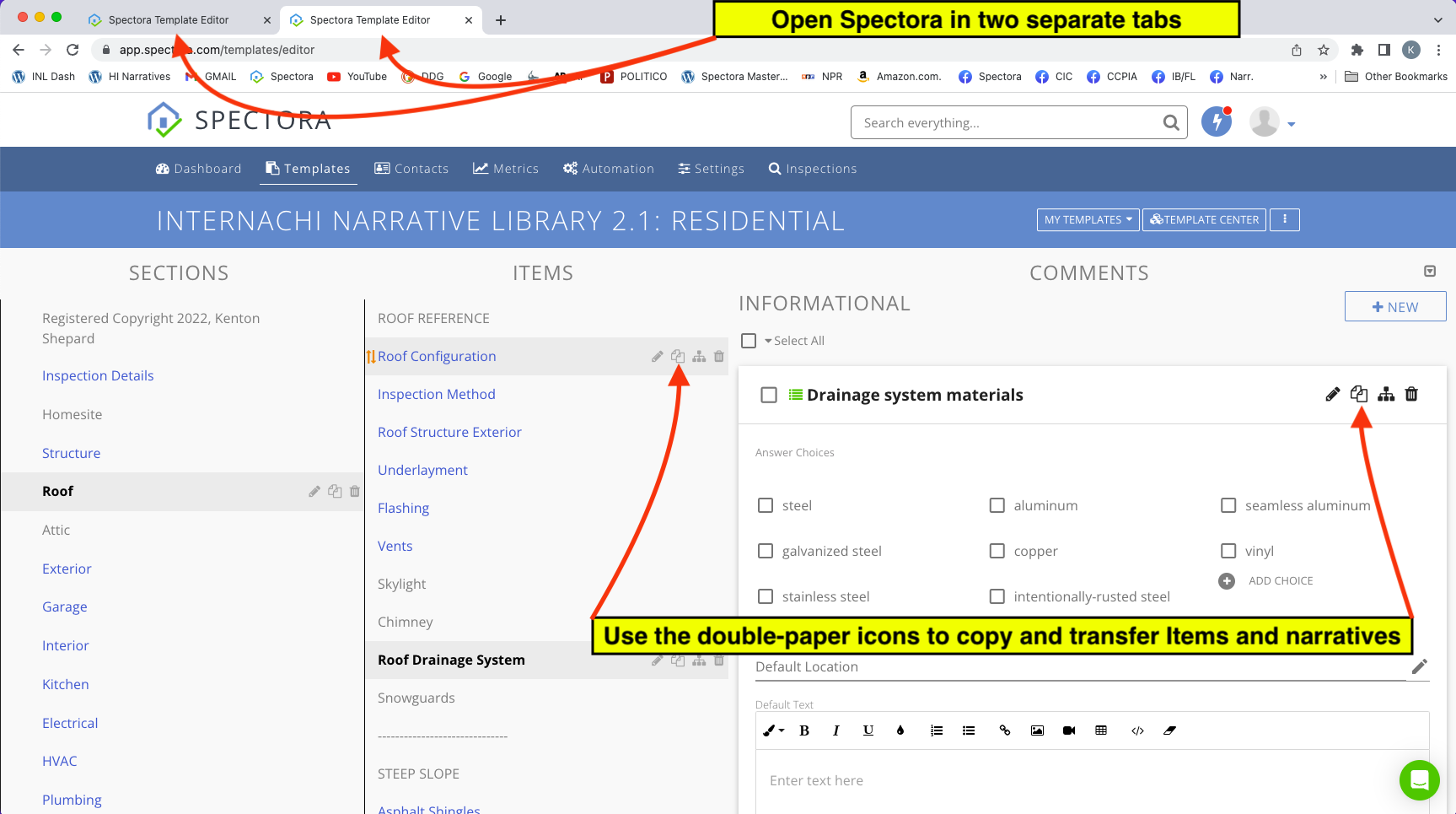This screenshot has width=1456, height=814.
Task: Check the vinyl answer choice
Action: pyautogui.click(x=1228, y=551)
